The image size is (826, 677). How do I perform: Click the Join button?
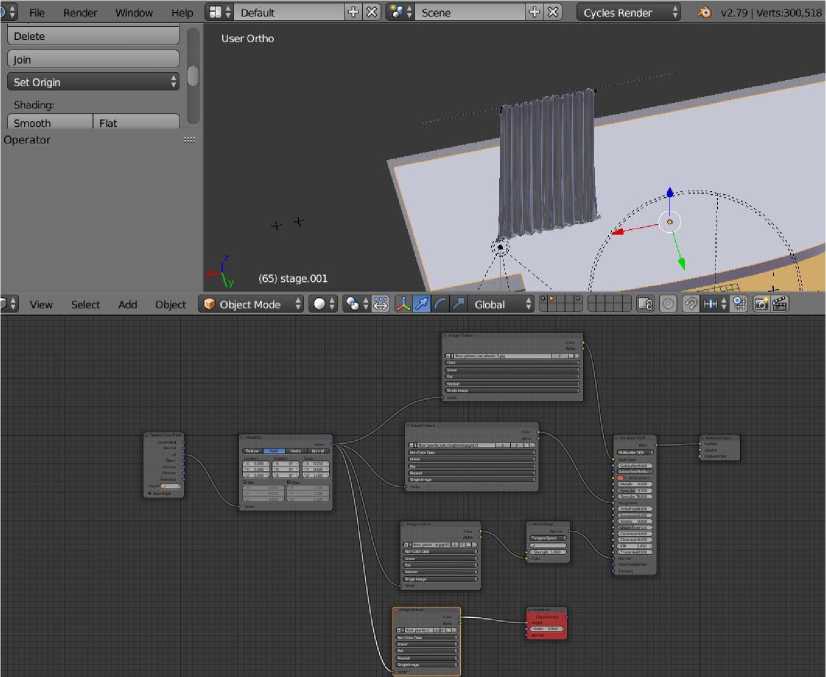94,59
